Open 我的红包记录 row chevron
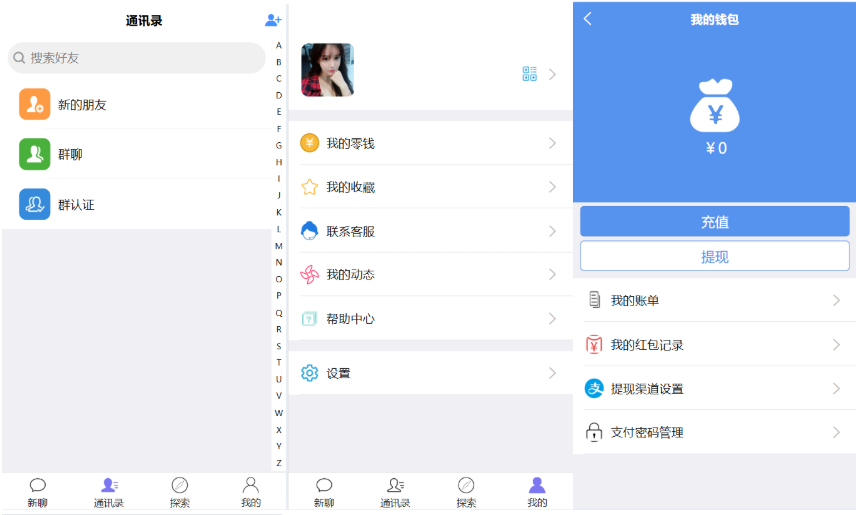 coord(836,345)
